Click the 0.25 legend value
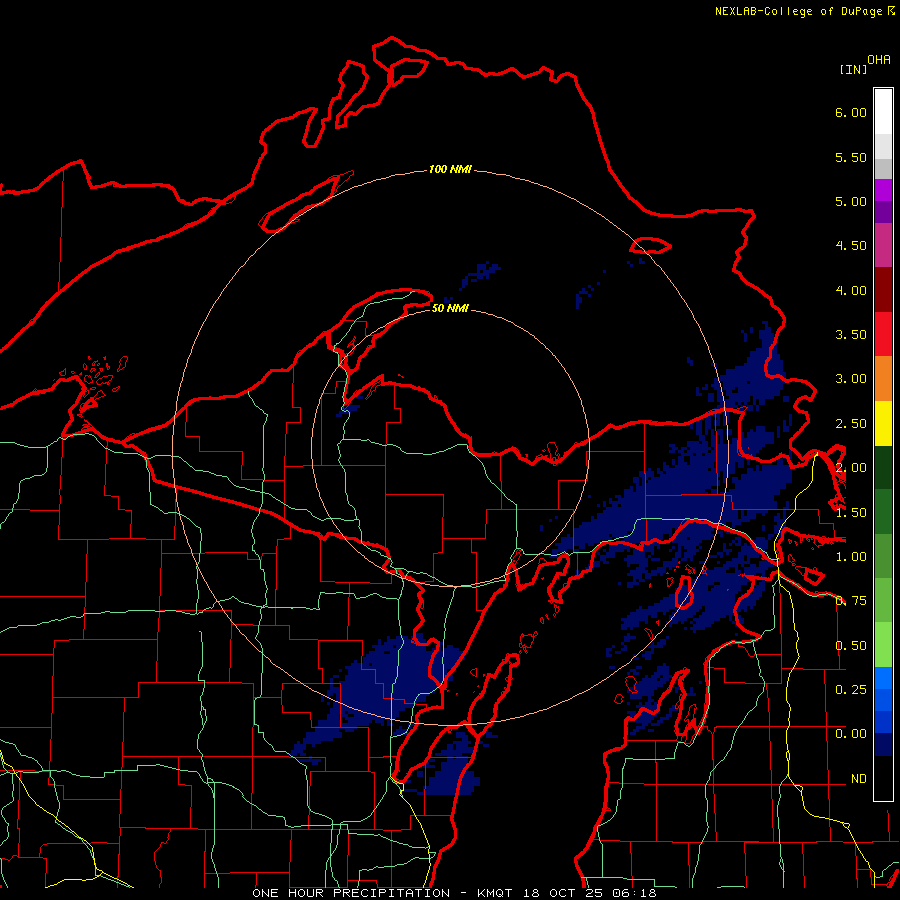 (851, 690)
